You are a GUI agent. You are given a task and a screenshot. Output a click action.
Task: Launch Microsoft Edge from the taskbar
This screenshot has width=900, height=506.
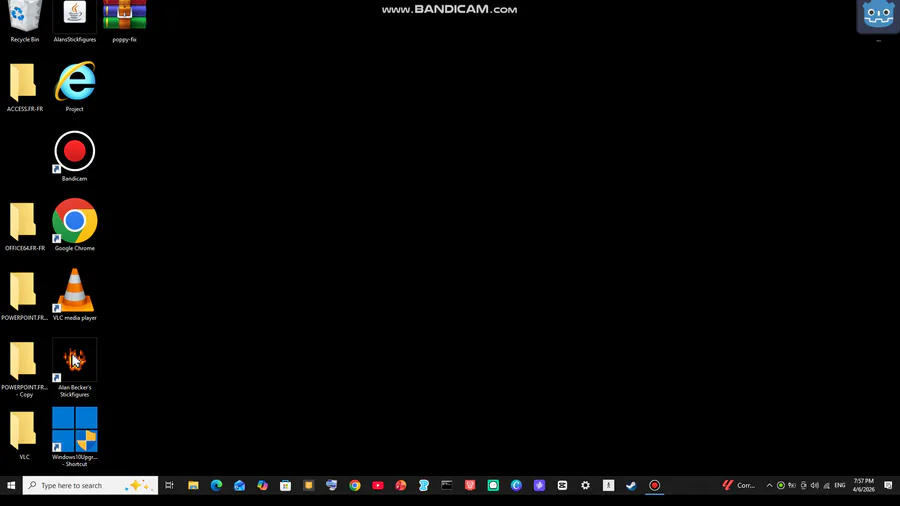click(216, 485)
